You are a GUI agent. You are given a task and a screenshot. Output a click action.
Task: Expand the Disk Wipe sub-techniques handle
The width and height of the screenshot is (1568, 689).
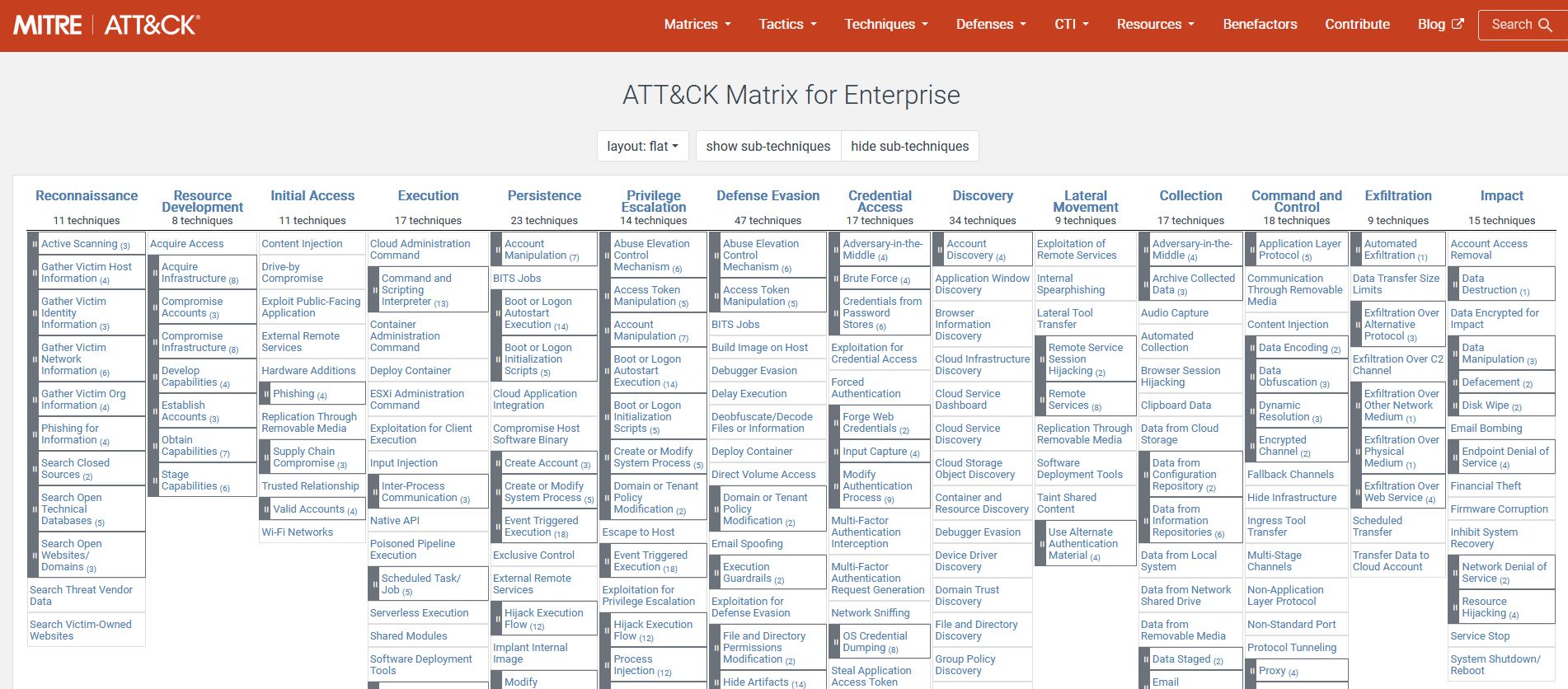pyautogui.click(x=1454, y=405)
